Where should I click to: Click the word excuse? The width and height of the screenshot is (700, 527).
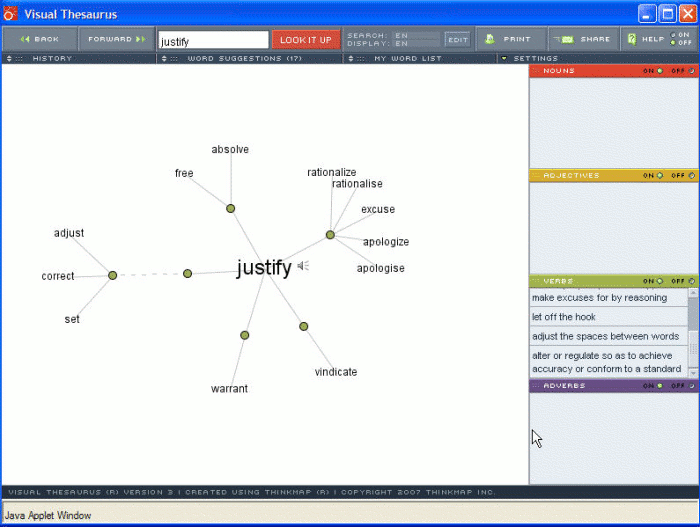pos(378,209)
